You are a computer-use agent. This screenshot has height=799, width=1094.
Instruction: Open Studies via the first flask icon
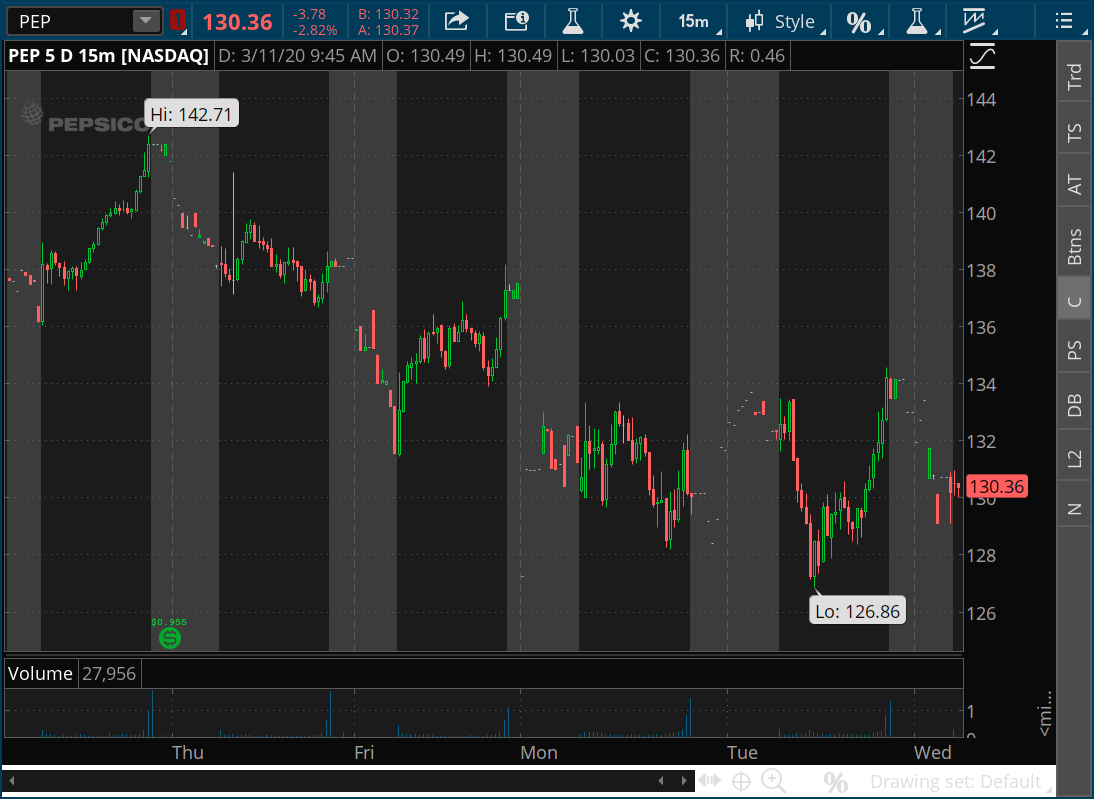573,21
